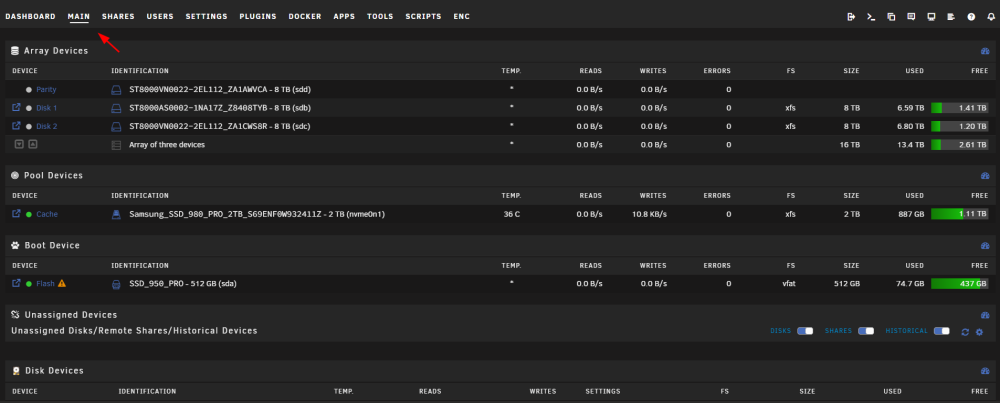Image resolution: width=1000 pixels, height=403 pixels.
Task: Spin down all array disks arrow button
Action: (19, 144)
